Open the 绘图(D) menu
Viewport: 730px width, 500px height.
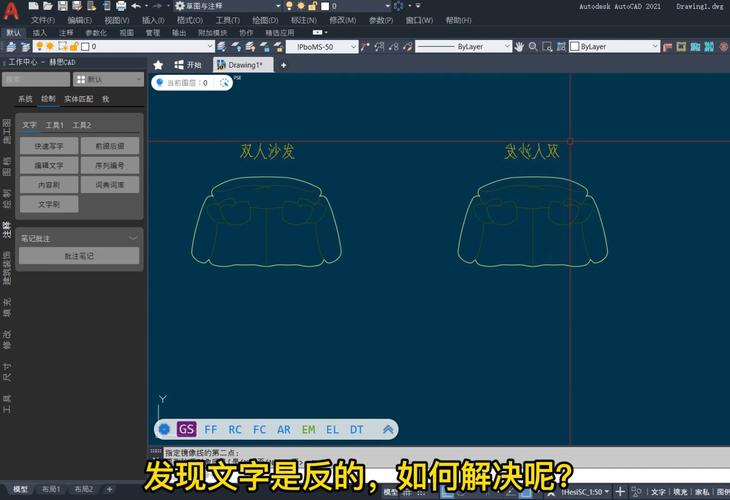point(265,20)
